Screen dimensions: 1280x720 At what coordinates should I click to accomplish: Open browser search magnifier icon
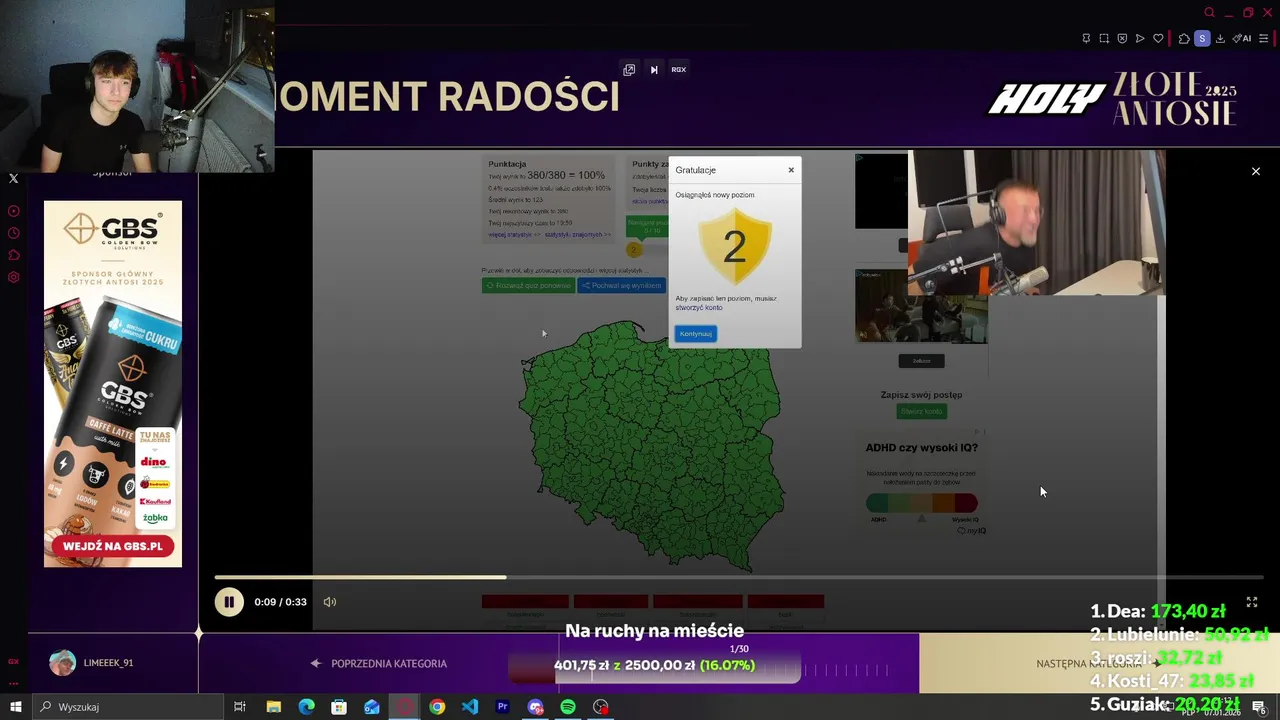coord(1209,13)
